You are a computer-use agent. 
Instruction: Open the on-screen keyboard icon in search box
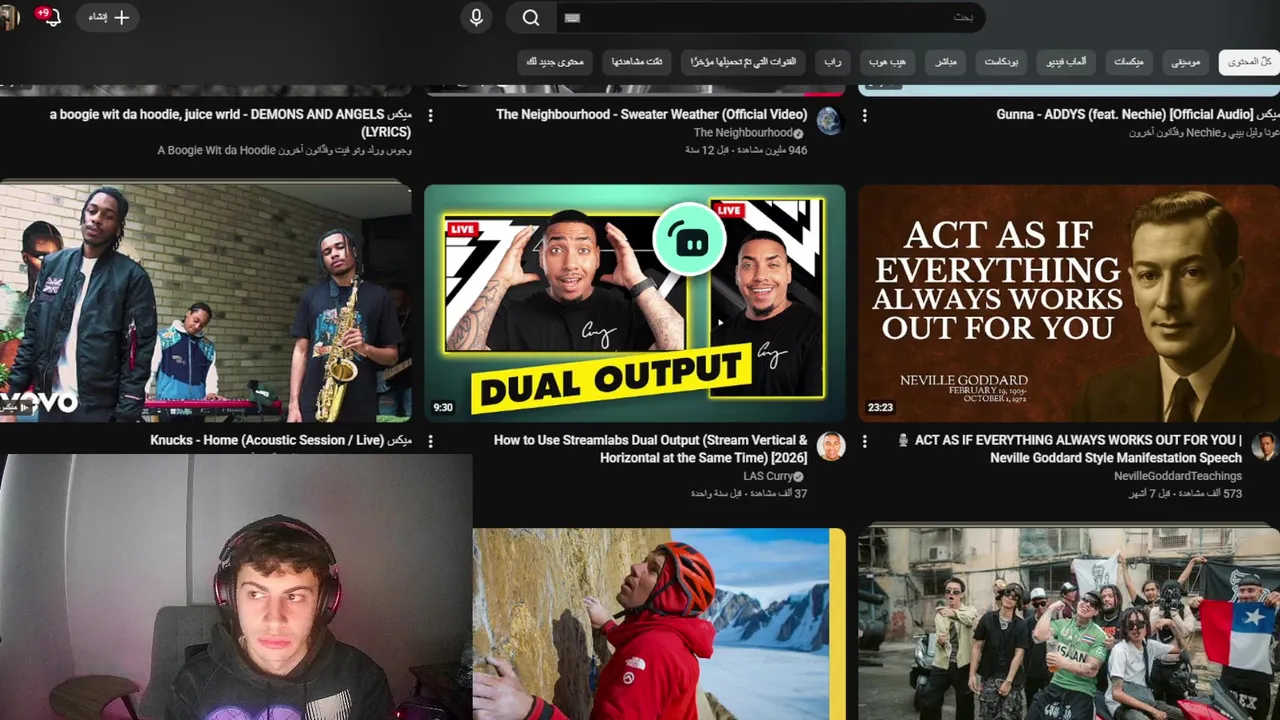pos(572,18)
